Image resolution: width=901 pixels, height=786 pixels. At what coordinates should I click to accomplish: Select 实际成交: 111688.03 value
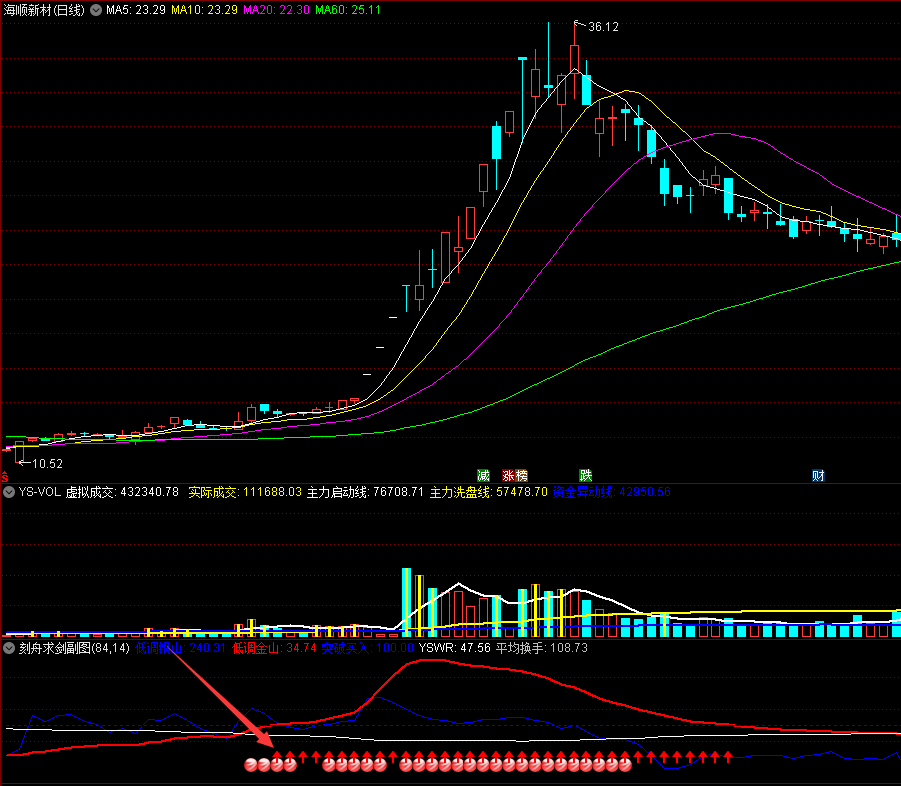(245, 492)
